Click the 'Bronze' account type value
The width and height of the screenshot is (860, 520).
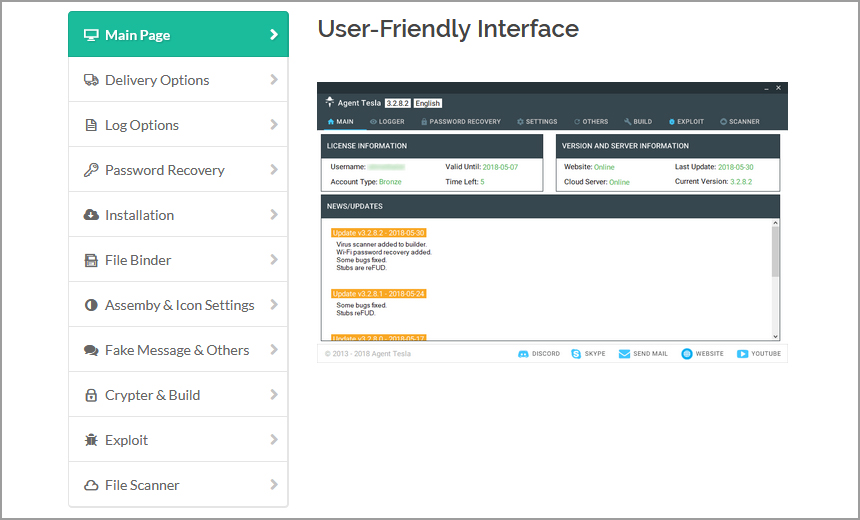tap(390, 182)
